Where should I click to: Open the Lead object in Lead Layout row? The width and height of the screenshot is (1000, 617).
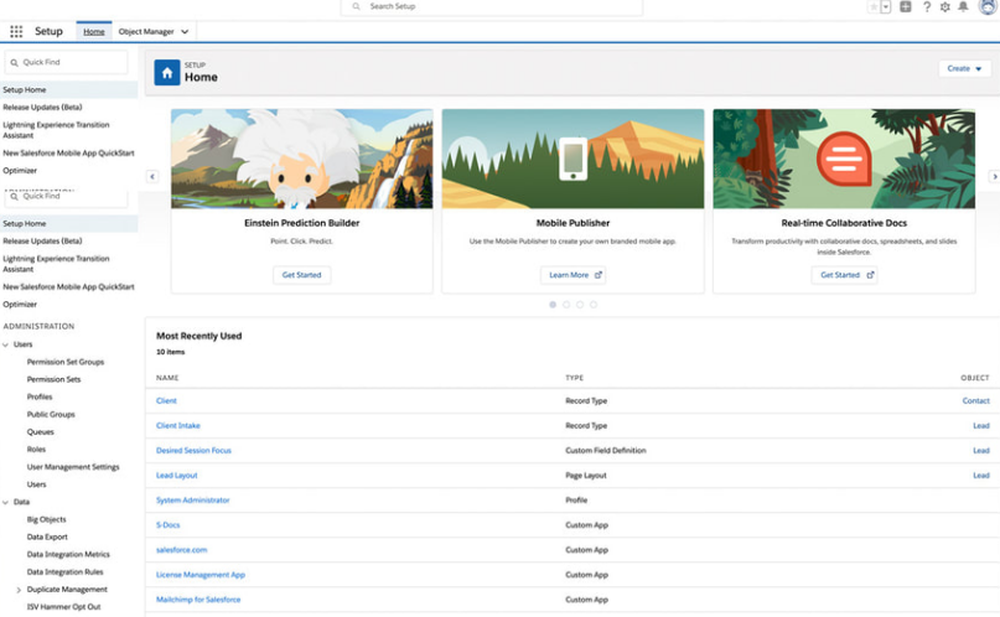981,475
